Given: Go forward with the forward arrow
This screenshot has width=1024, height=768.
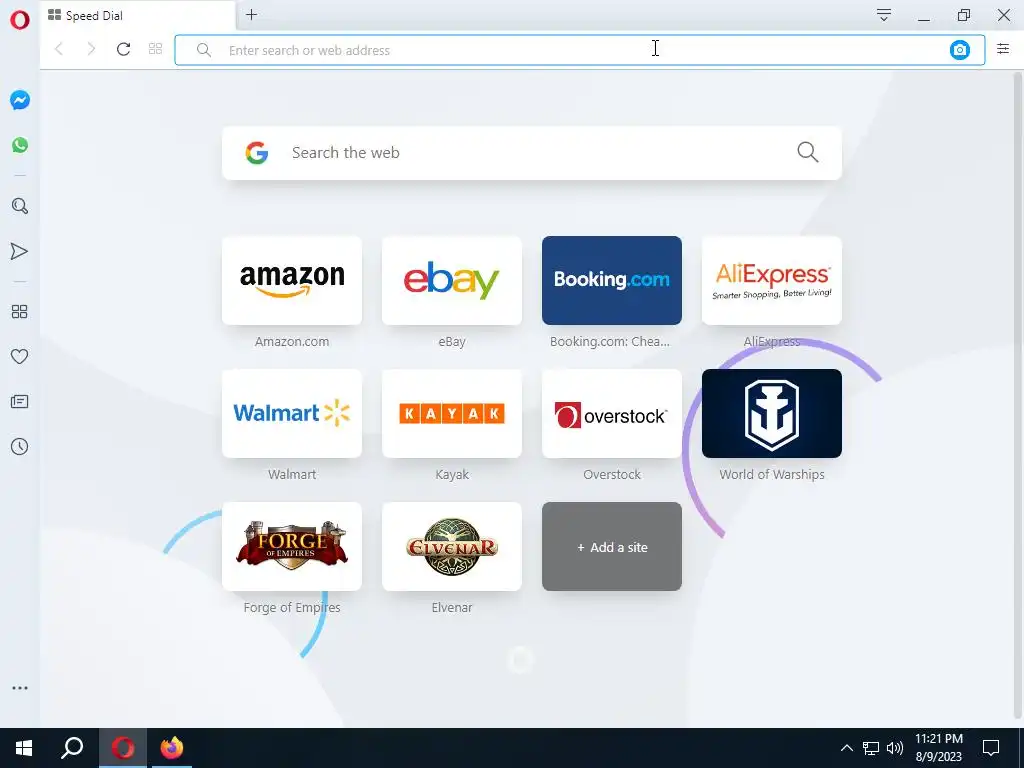Looking at the screenshot, I should [91, 49].
